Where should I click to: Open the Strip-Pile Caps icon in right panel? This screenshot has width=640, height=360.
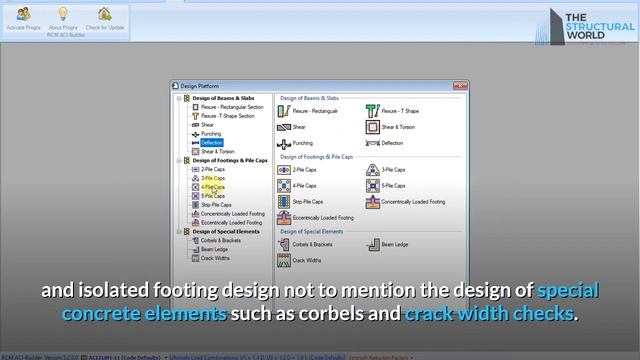(x=284, y=202)
